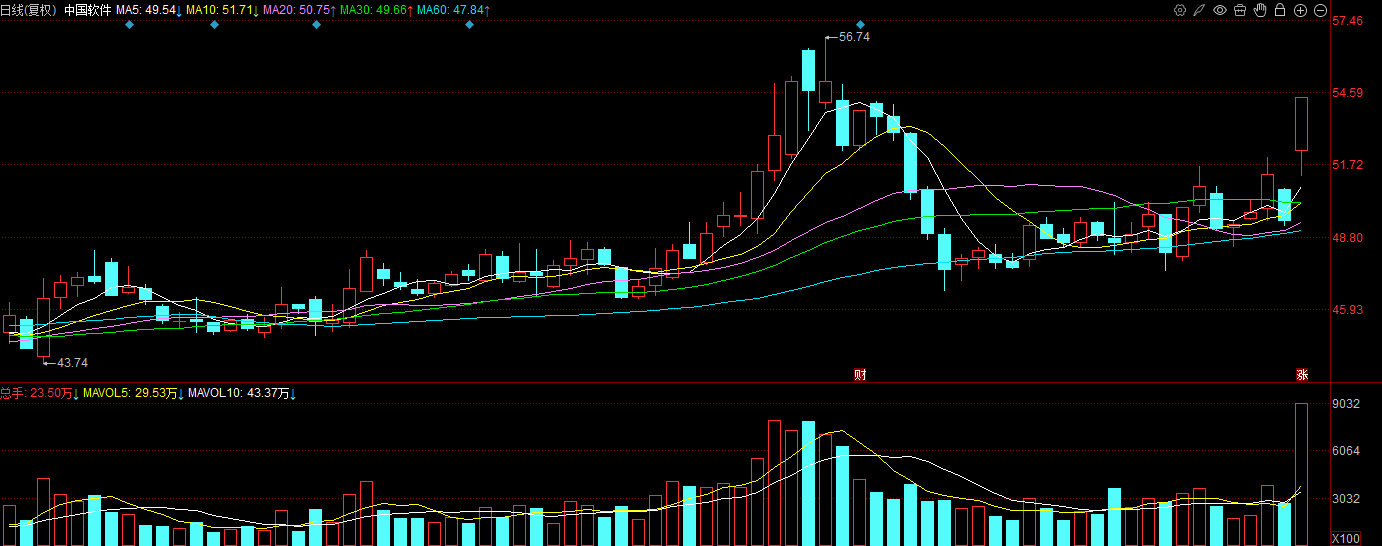The width and height of the screenshot is (1382, 546).
Task: Click the red 涨 marker
Action: click(1302, 375)
